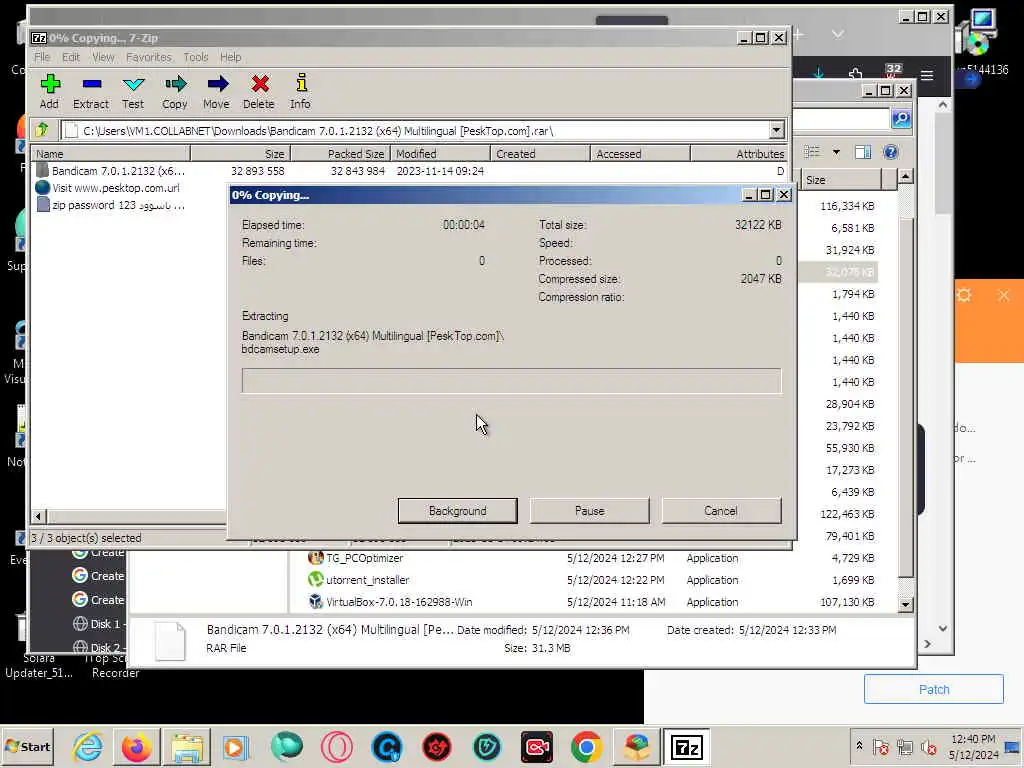Open the gear settings icon on orange panel
Screen dimensions: 1024x768
point(964,296)
